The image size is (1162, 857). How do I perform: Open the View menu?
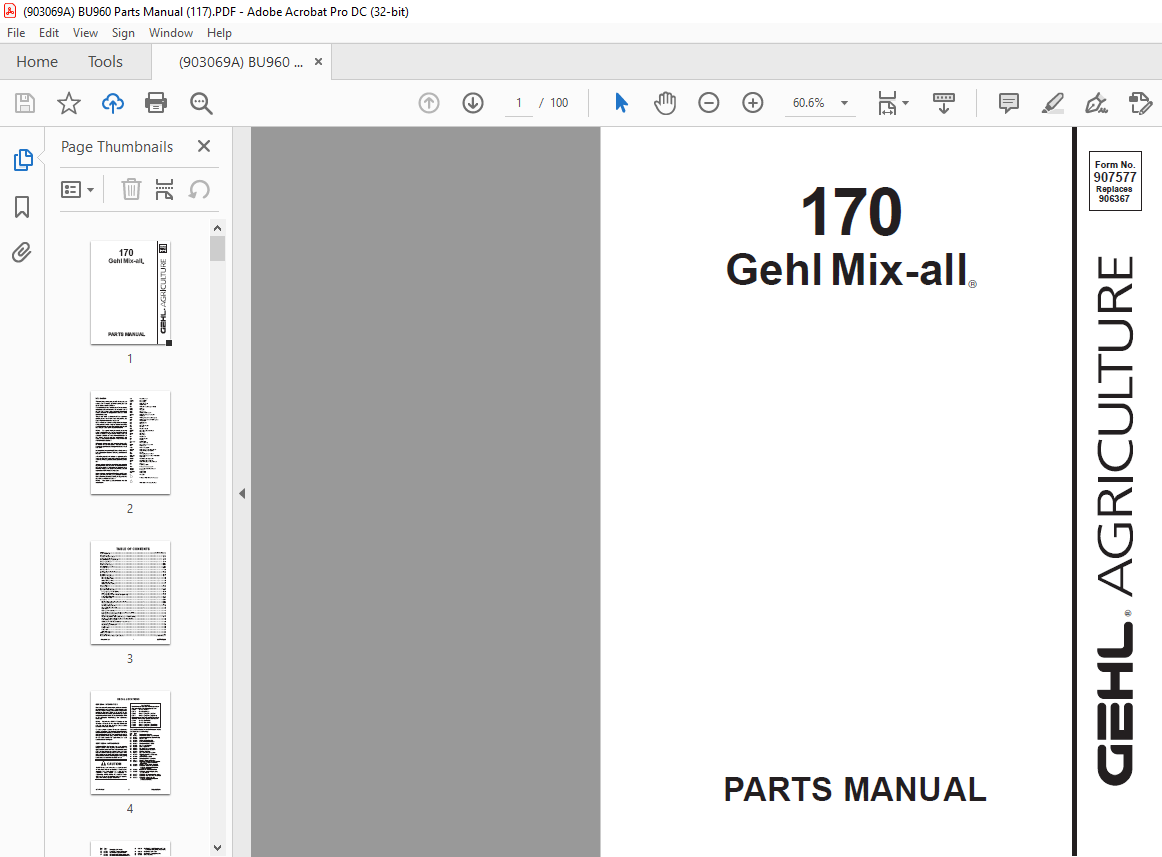[x=85, y=33]
